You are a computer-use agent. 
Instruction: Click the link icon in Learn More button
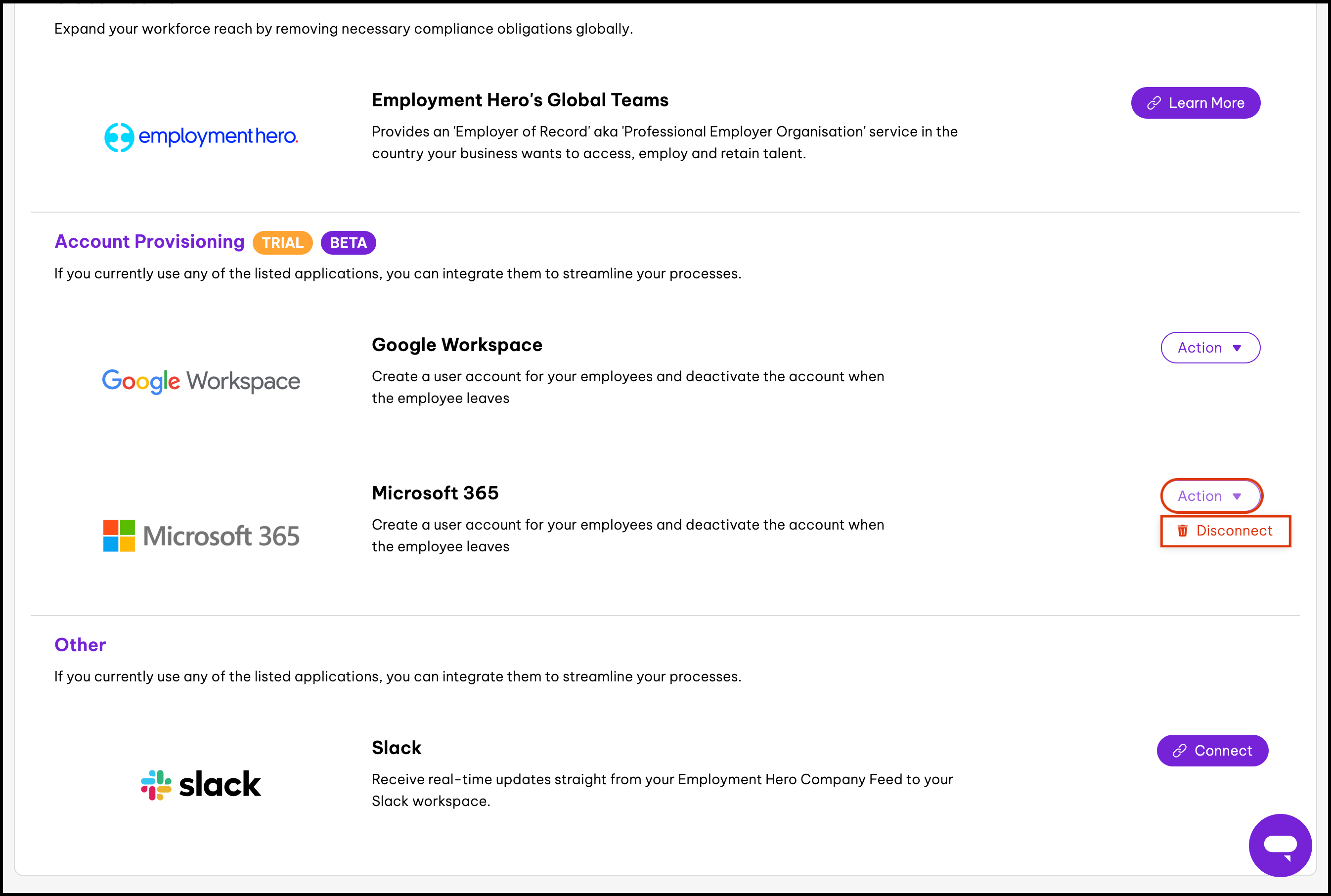click(x=1154, y=103)
